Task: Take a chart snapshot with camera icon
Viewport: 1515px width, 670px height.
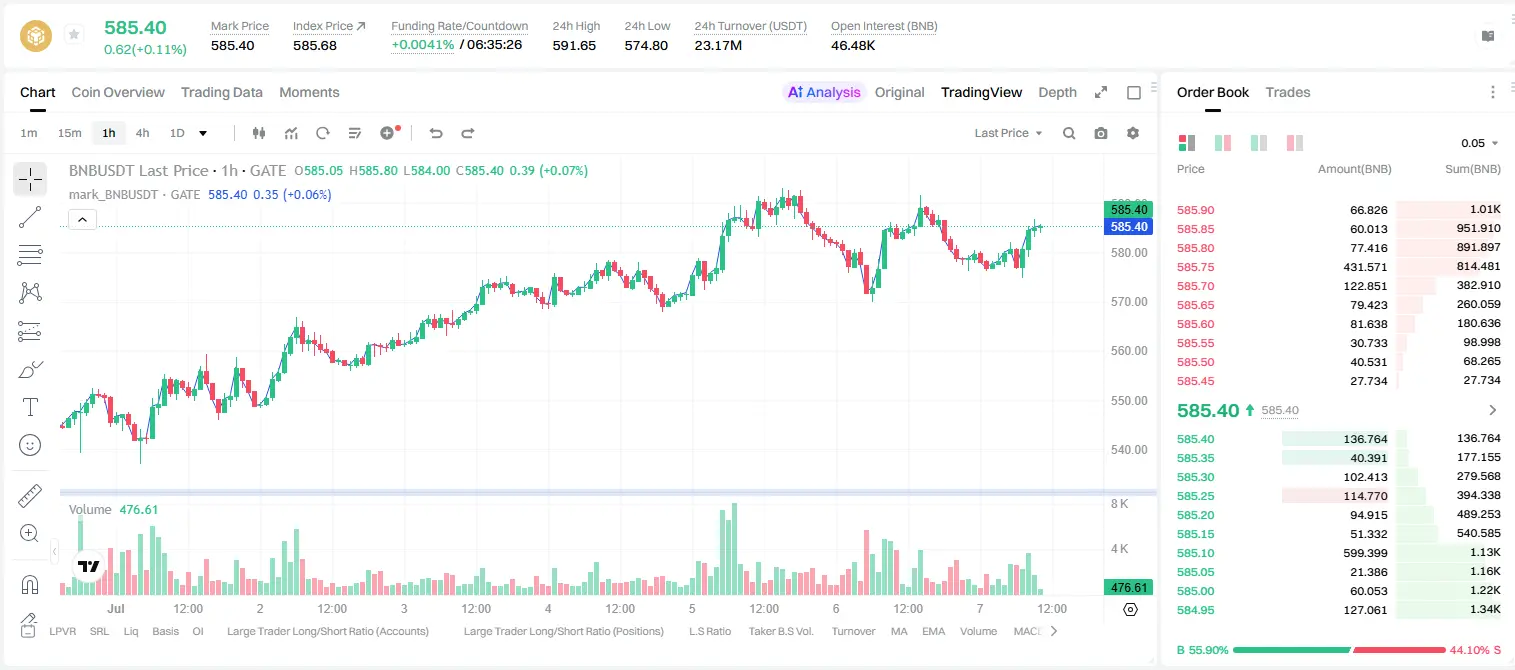Action: 1101,133
